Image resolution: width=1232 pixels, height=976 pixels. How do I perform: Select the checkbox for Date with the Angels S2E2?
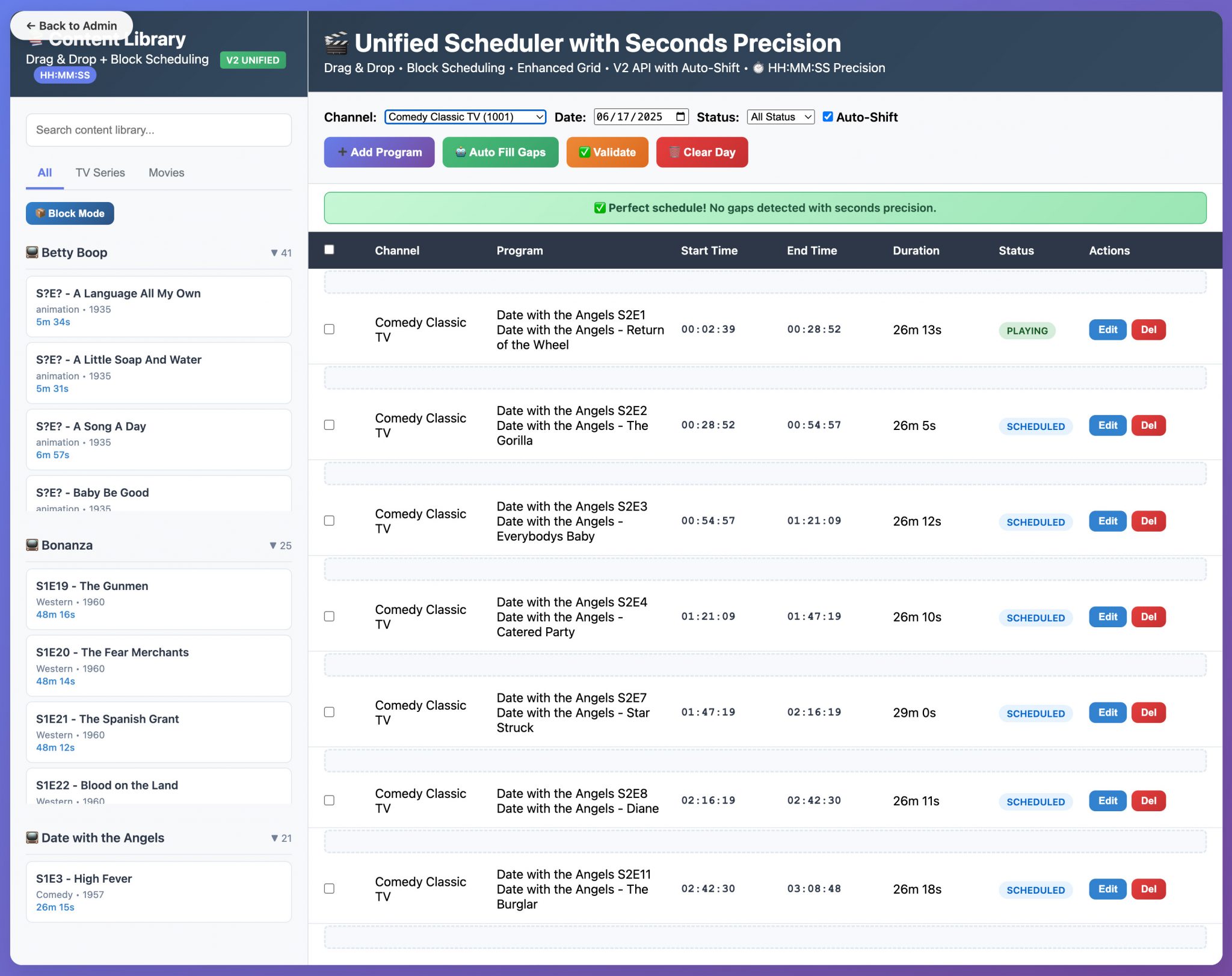tap(329, 425)
